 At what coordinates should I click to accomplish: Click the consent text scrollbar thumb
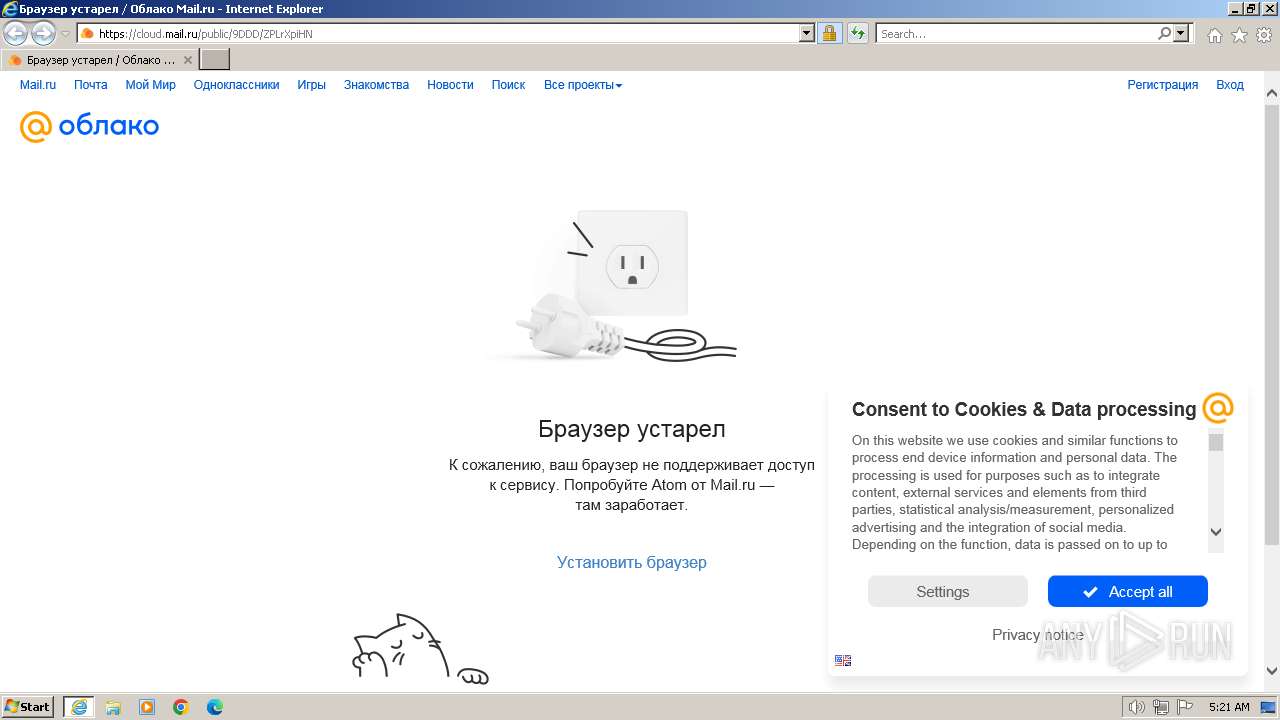point(1216,442)
